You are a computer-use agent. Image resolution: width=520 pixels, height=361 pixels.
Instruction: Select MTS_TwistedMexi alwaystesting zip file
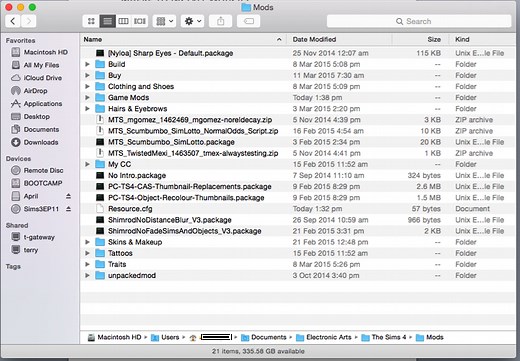(298, 153)
